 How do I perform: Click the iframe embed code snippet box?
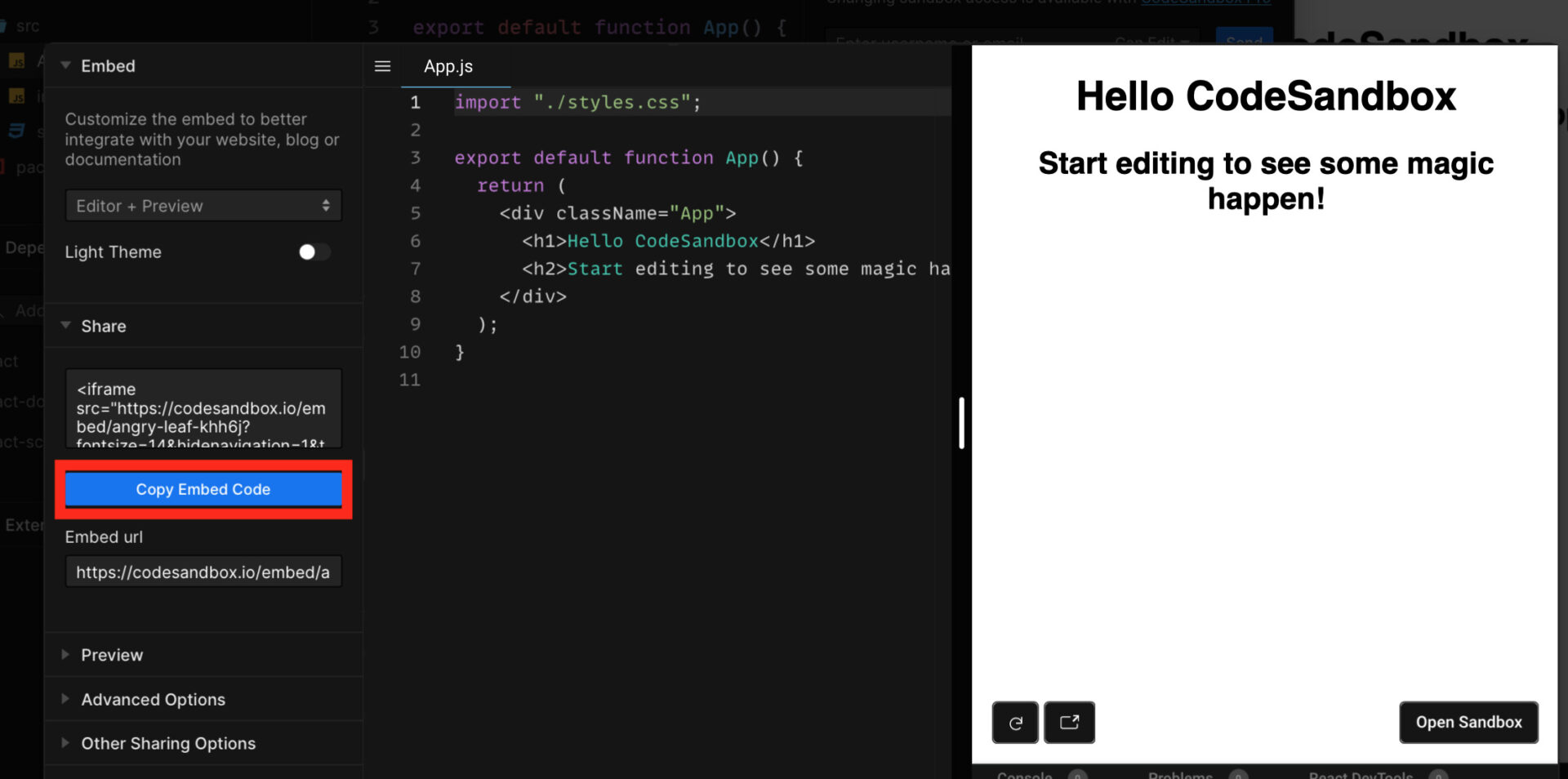tap(203, 408)
